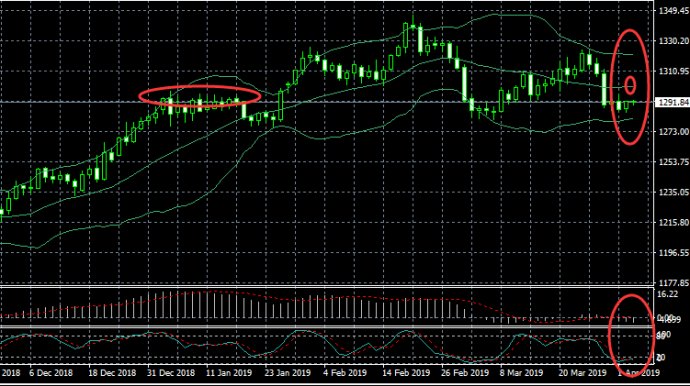Select the 4 Feb 2019 date label
The height and width of the screenshot is (386, 690).
(x=345, y=373)
